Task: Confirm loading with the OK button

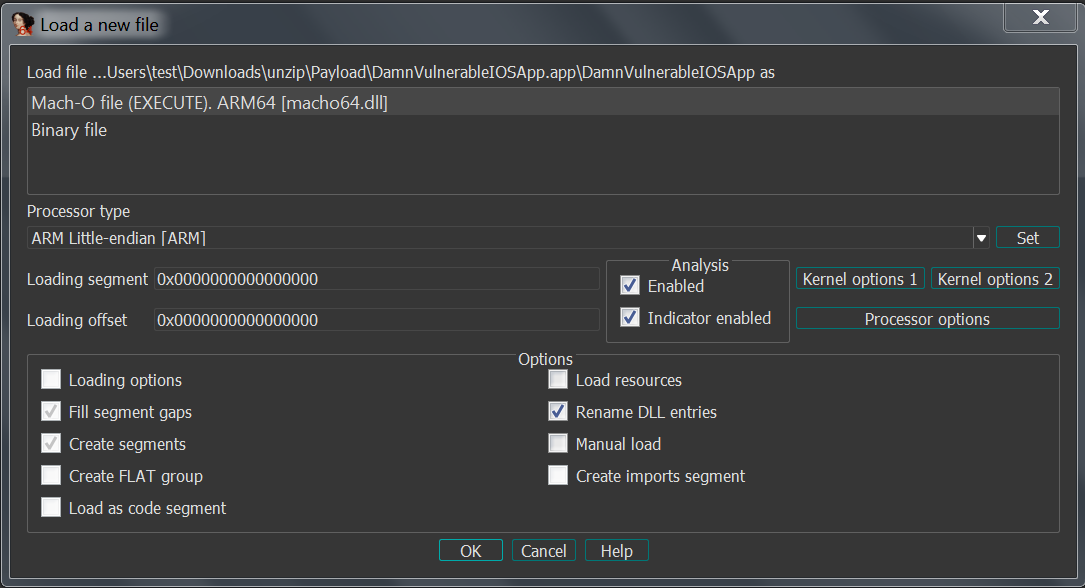Action: tap(471, 551)
